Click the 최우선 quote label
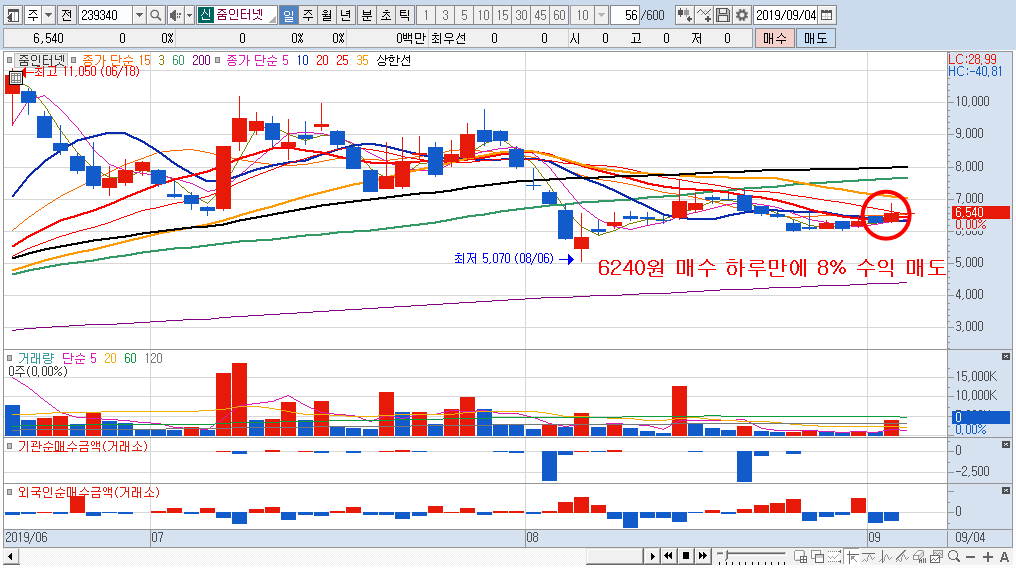Screen dimensions: 1016x568 click(x=448, y=38)
